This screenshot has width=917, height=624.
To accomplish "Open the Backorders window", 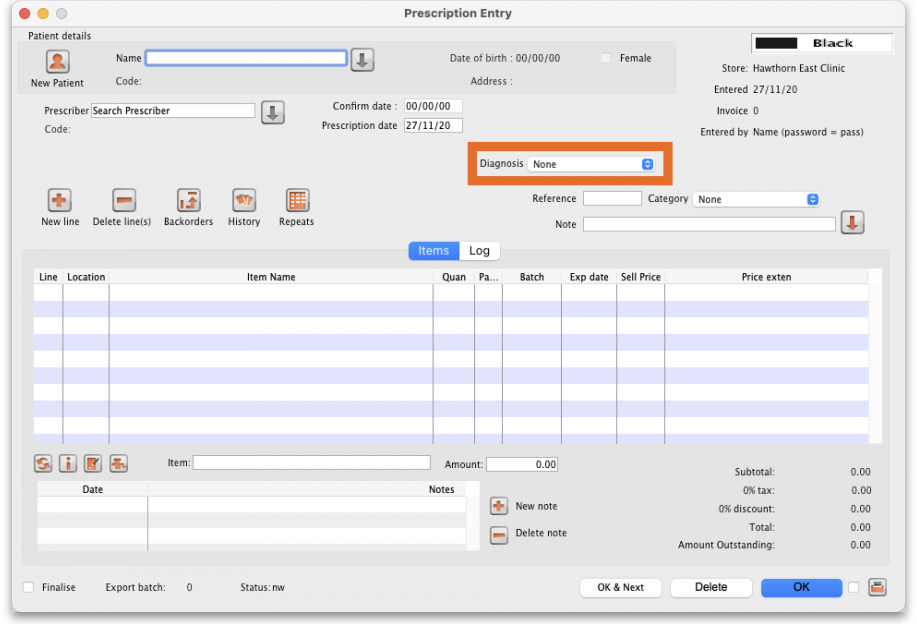I will click(x=189, y=200).
